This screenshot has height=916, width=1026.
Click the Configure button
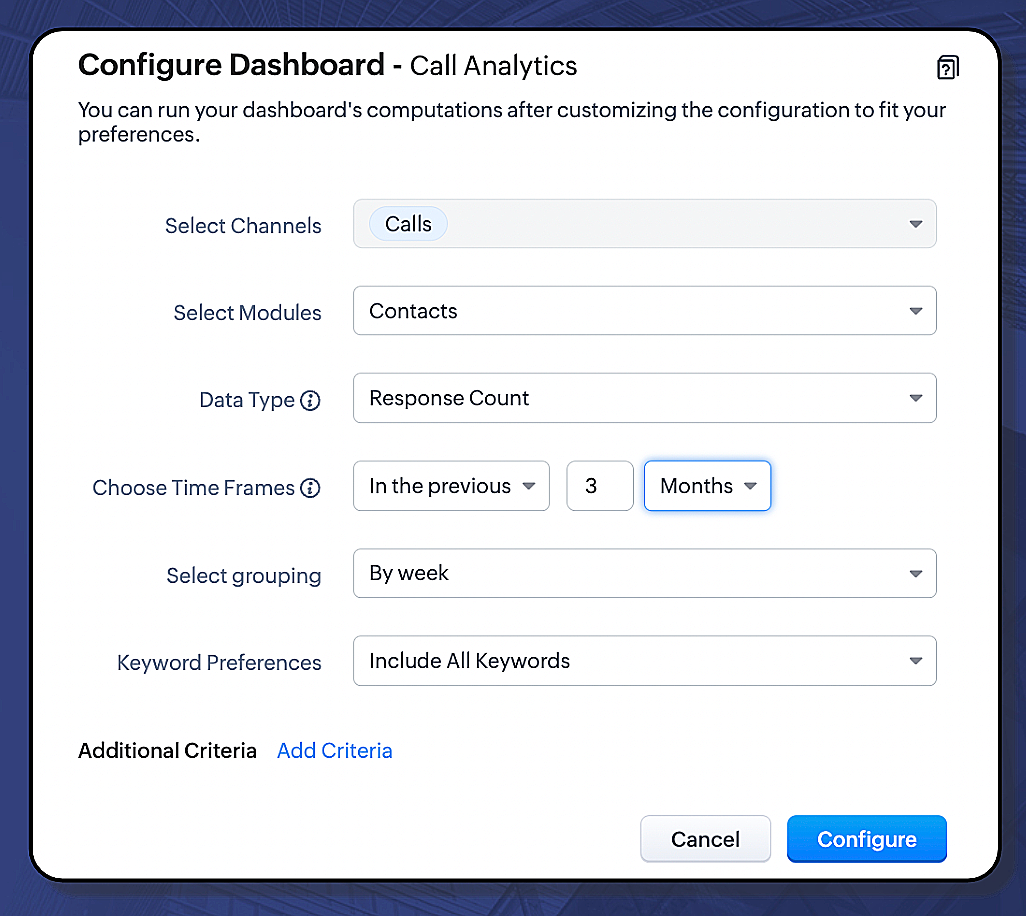tap(866, 839)
